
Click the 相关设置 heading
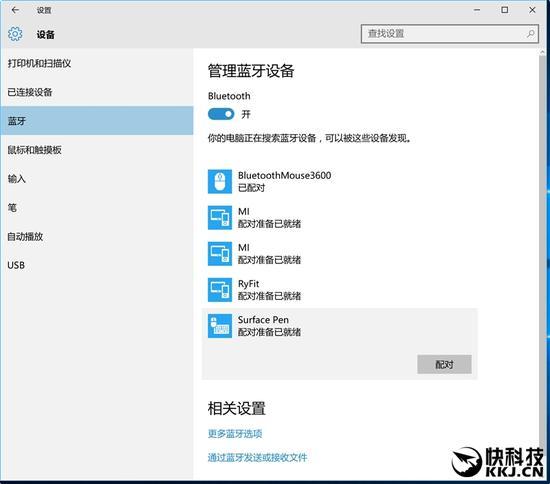pos(237,408)
